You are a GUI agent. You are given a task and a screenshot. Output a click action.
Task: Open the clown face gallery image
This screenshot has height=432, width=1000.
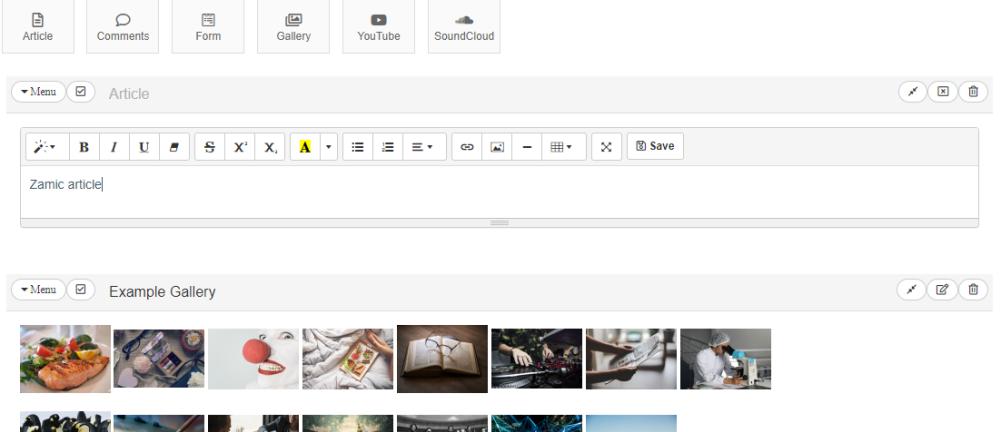(253, 359)
